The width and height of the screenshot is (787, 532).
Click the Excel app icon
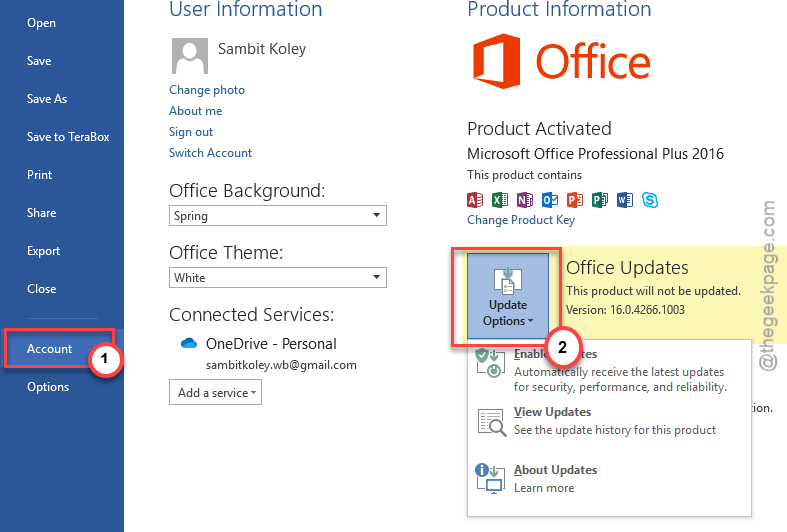500,200
